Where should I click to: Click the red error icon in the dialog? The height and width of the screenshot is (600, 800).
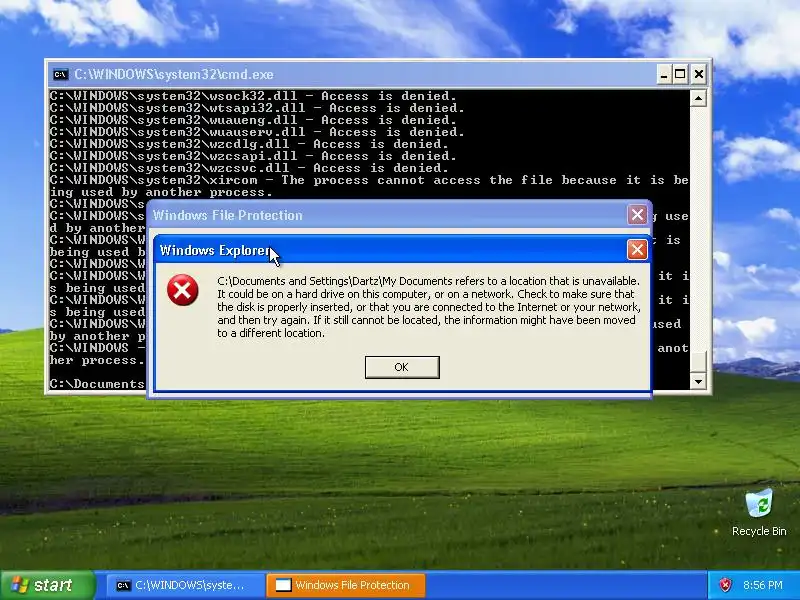click(x=183, y=290)
